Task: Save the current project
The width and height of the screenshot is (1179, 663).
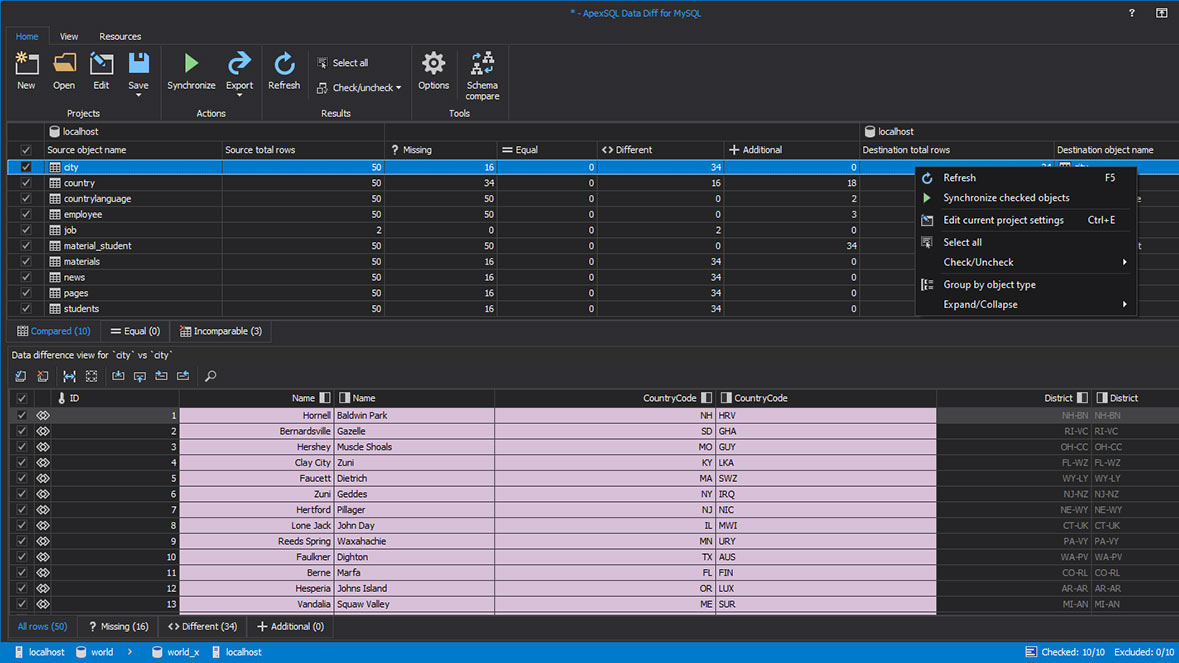Action: [138, 68]
